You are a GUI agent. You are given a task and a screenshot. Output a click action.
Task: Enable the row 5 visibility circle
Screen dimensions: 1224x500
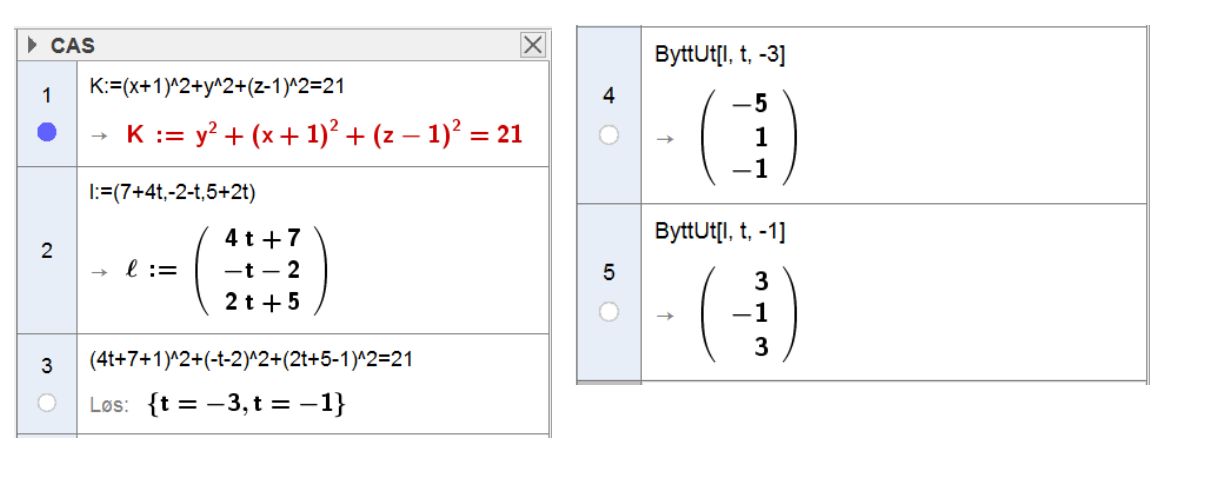click(x=609, y=312)
